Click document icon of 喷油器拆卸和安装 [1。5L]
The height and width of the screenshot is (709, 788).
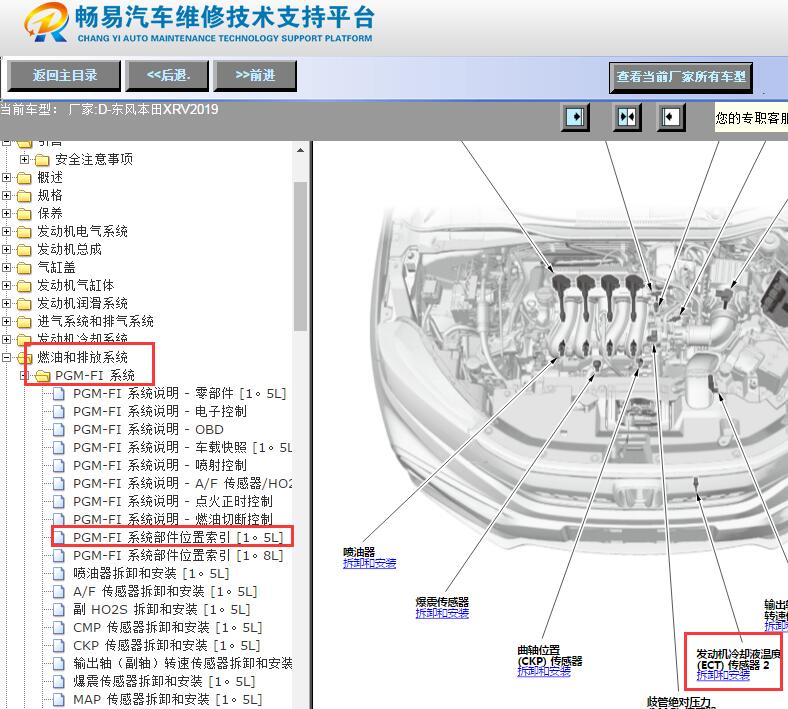point(59,573)
